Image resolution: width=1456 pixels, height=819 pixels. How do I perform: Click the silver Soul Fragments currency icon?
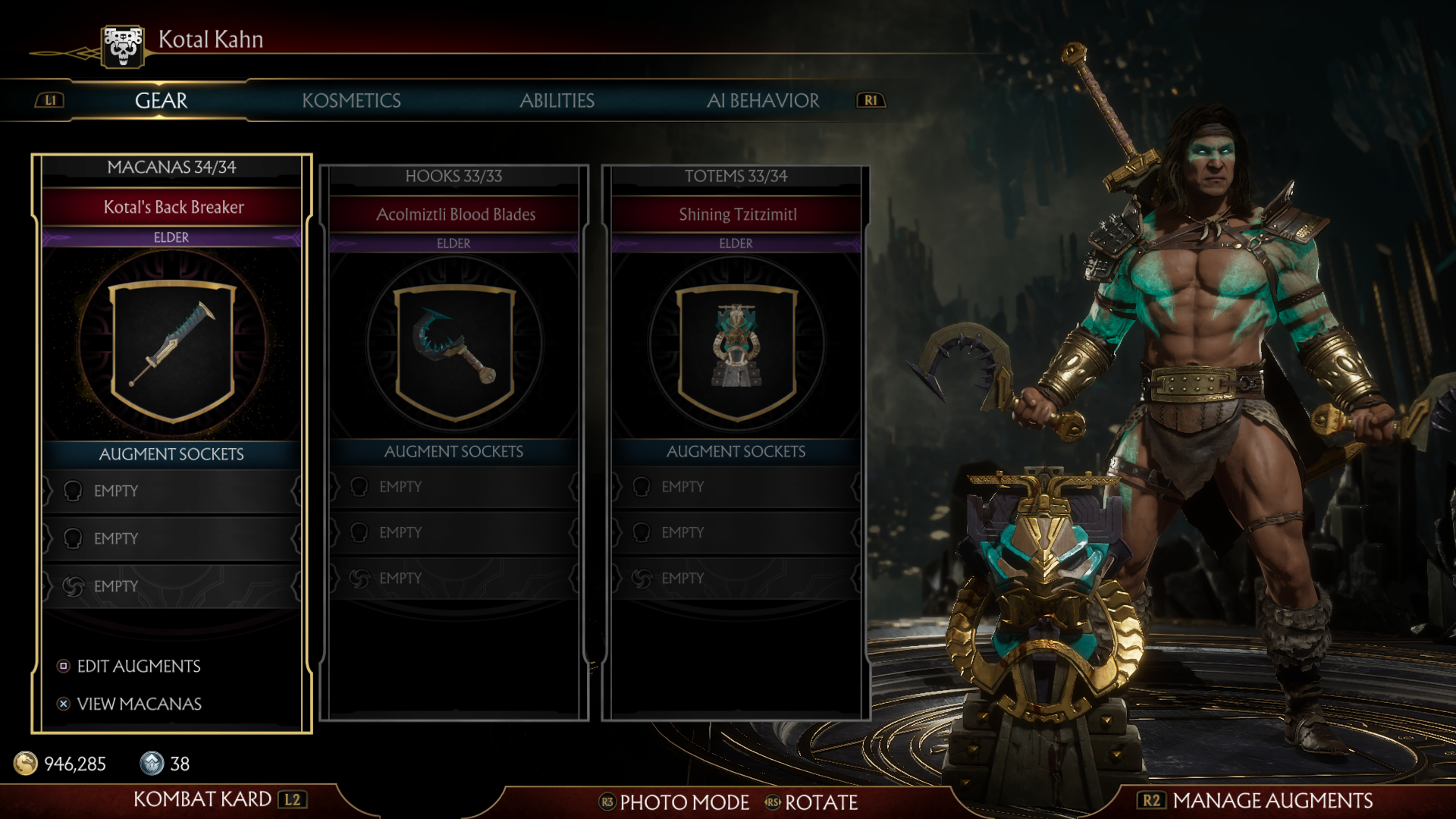[x=152, y=763]
